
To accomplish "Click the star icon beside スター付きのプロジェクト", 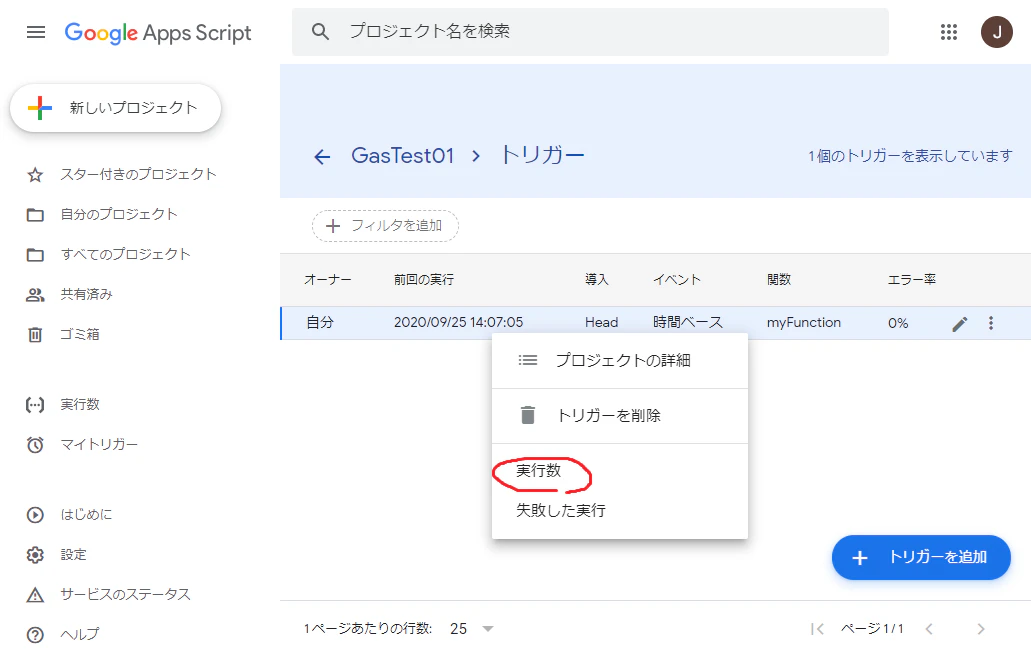I will (35, 175).
